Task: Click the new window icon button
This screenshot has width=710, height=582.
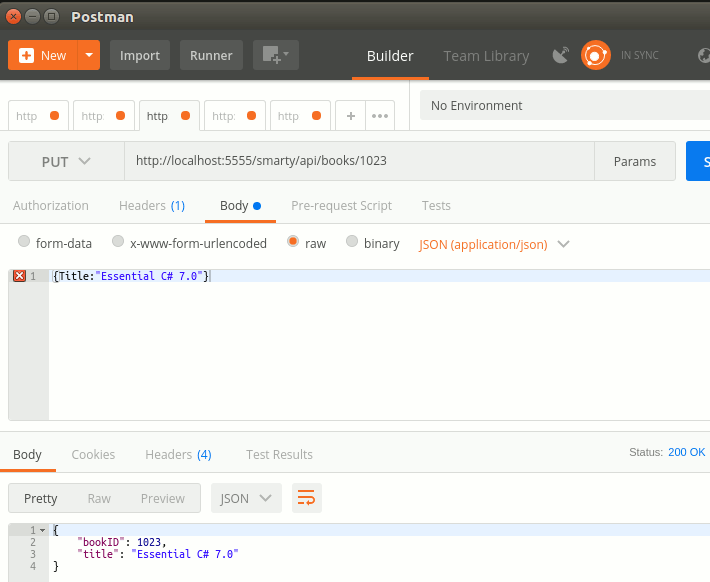Action: click(275, 55)
